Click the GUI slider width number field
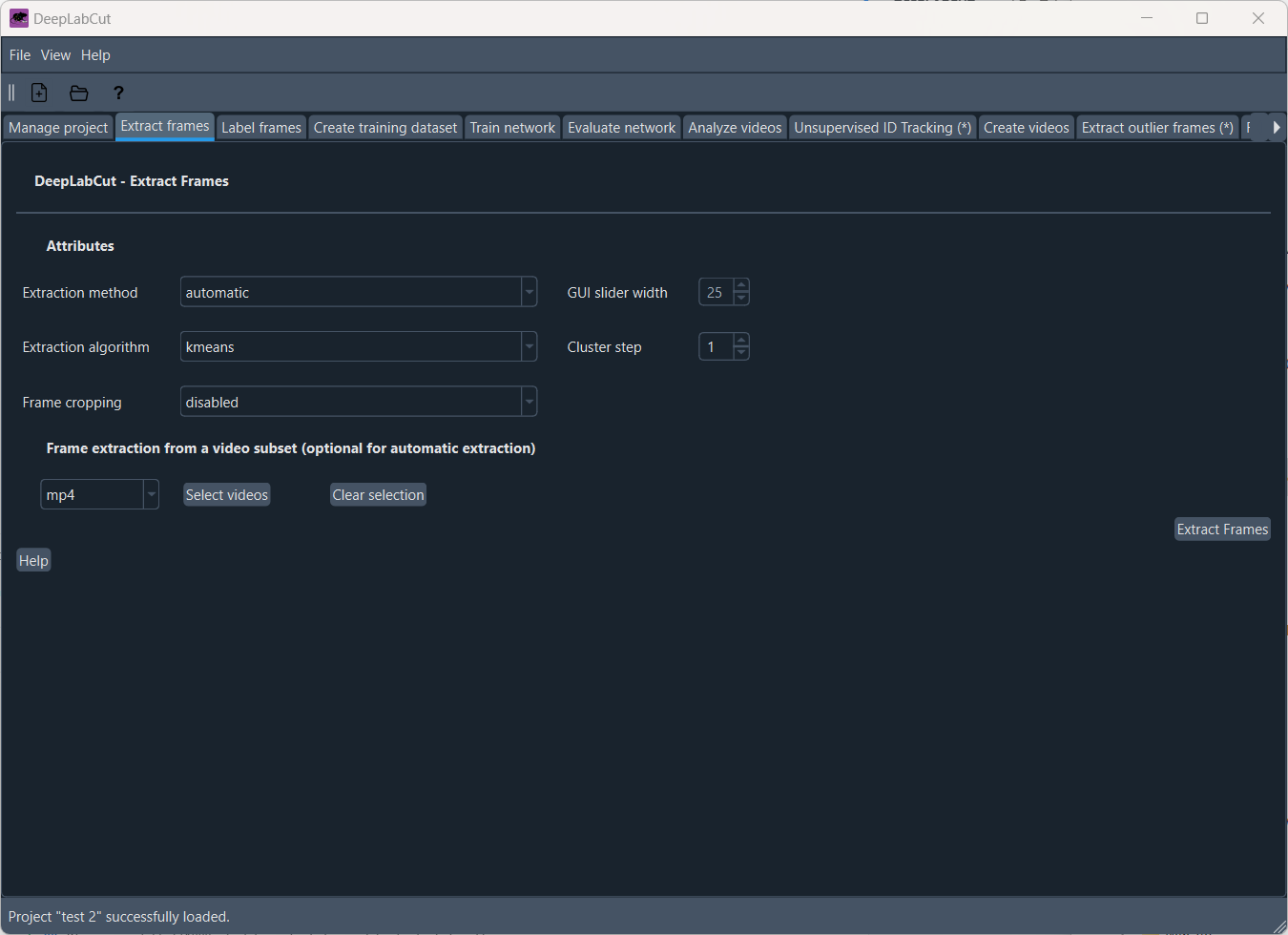The height and width of the screenshot is (935, 1288). pos(717,292)
